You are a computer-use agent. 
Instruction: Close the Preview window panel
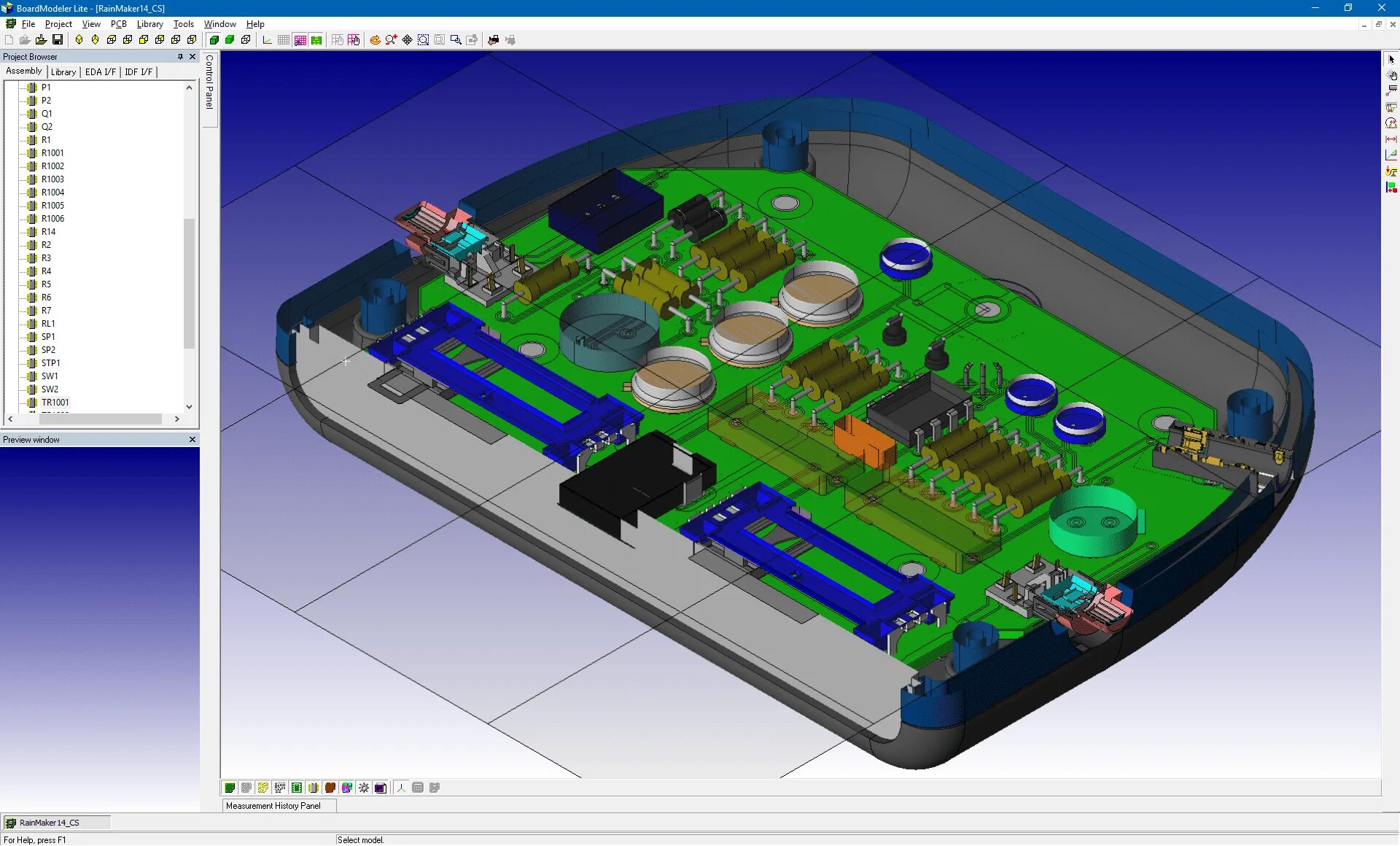(x=192, y=440)
